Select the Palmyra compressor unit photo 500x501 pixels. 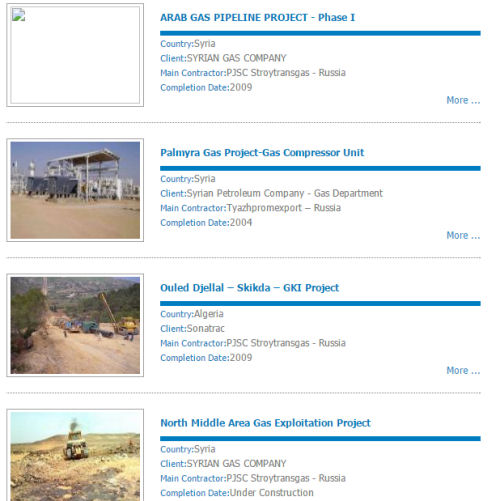click(75, 190)
